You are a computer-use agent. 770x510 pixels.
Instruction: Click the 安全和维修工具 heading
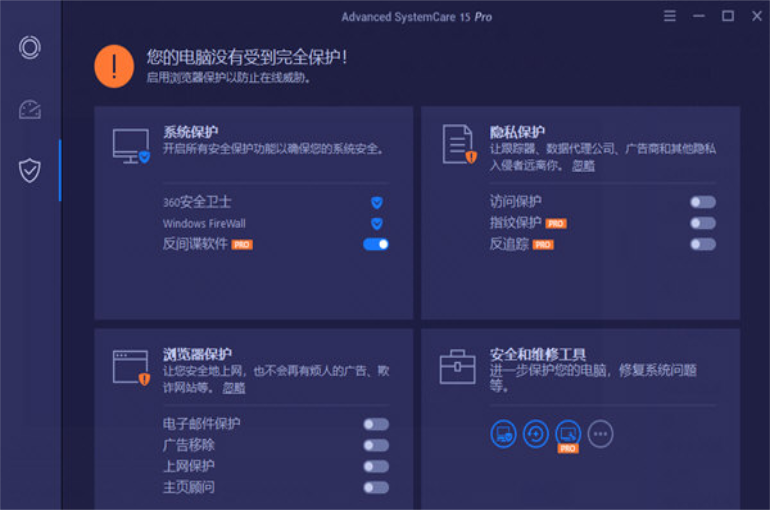click(x=538, y=354)
